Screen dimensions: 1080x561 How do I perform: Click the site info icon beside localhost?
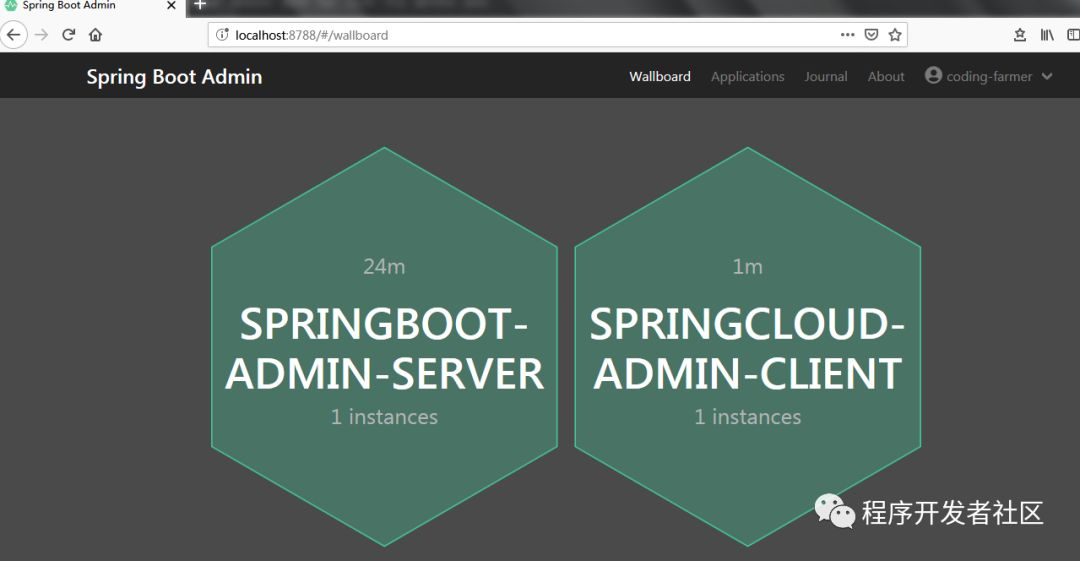point(222,34)
